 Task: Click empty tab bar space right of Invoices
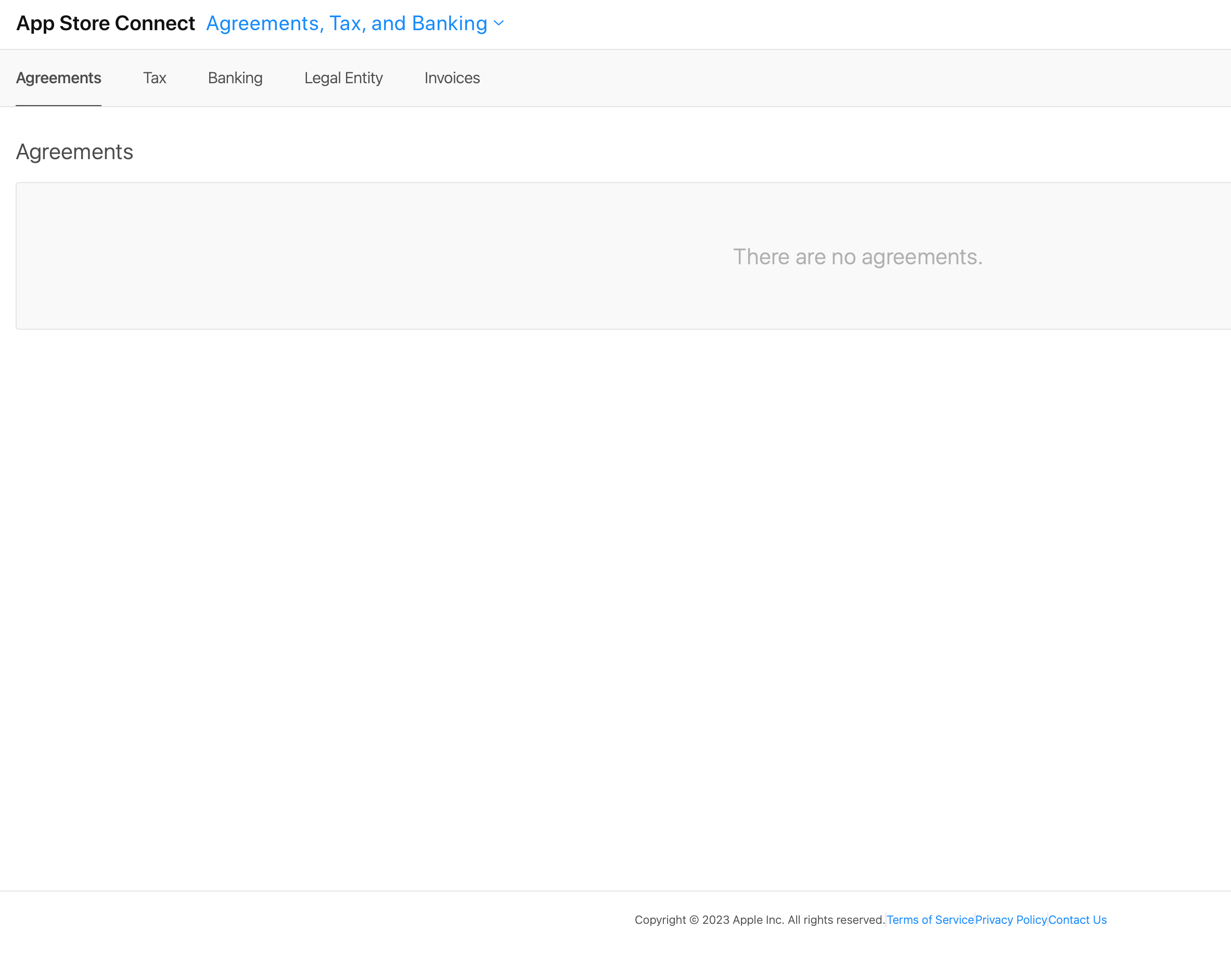point(799,78)
